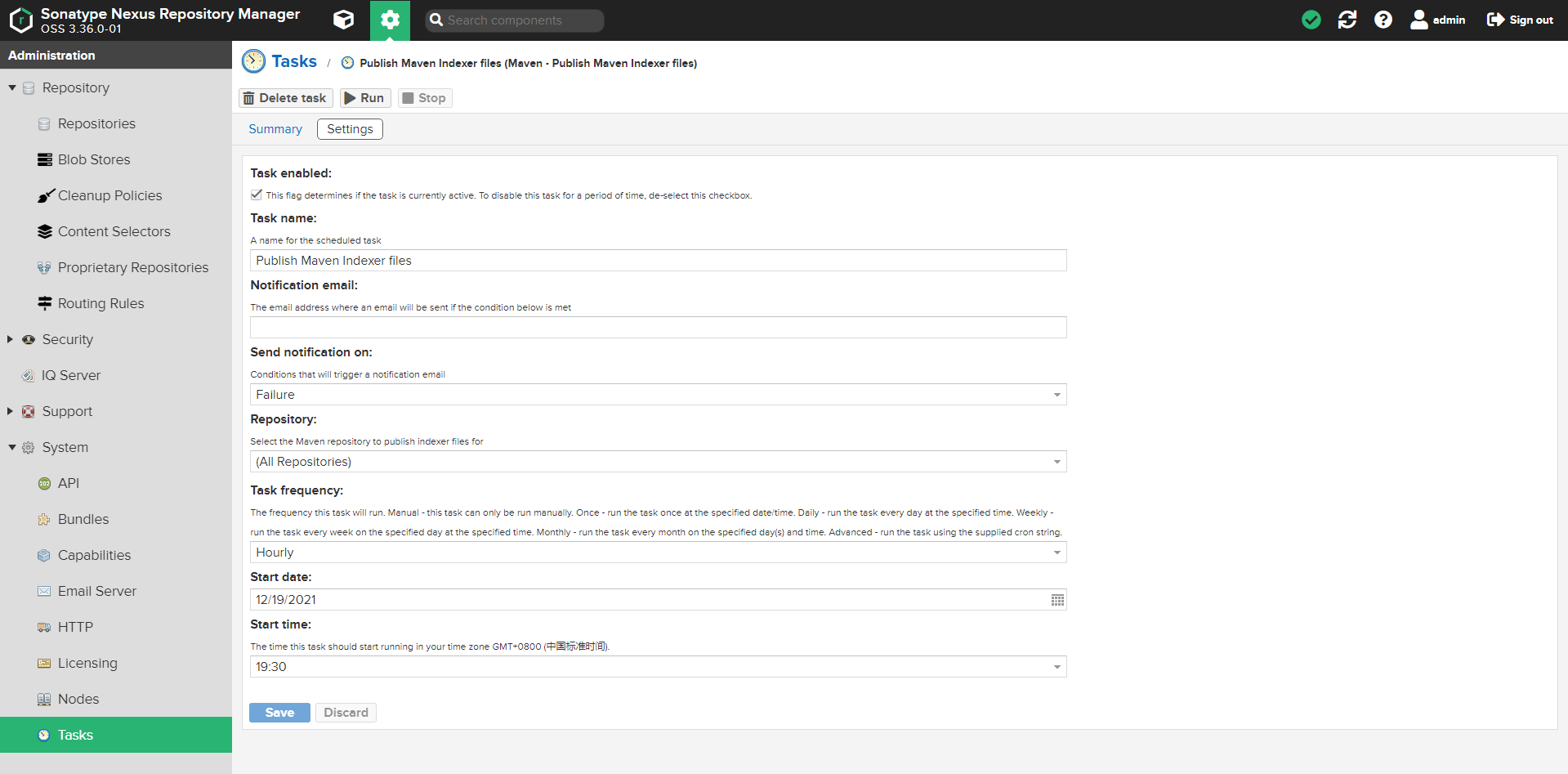Open Blob Stores in the sidebar
Screen dimensions: 1568x774
tap(94, 159)
